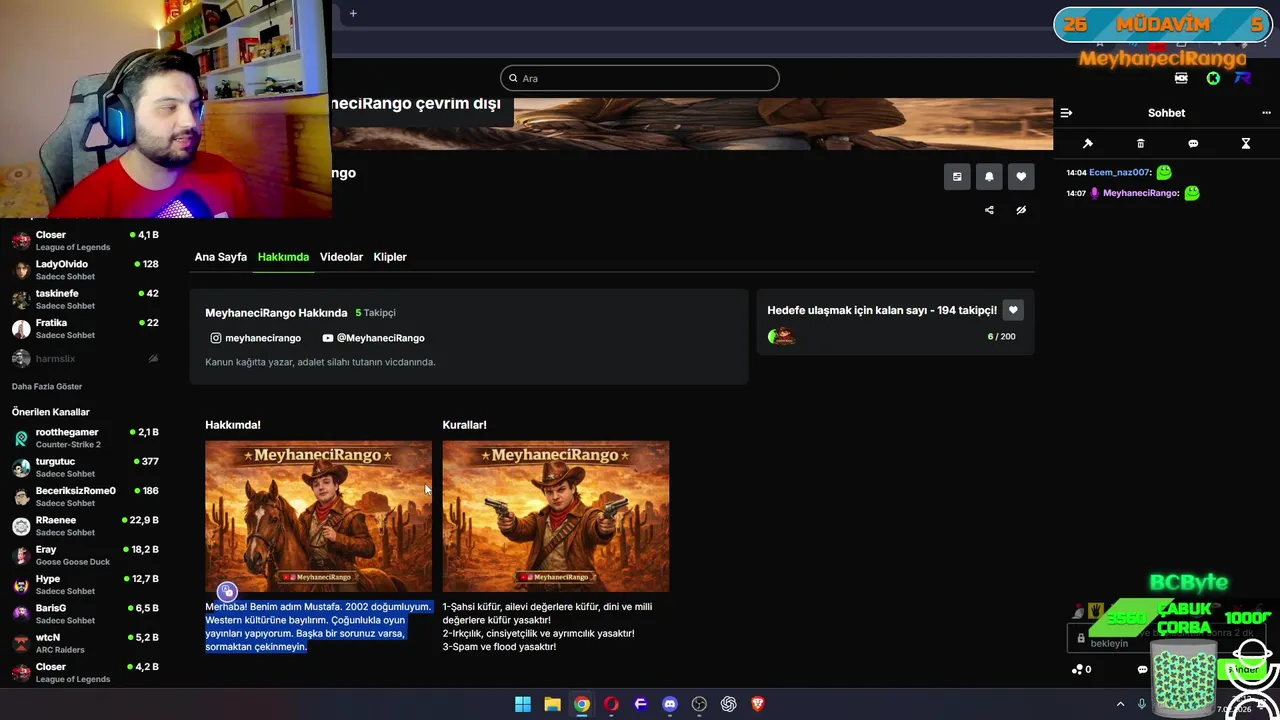Image resolution: width=1280 pixels, height=720 pixels.
Task: Click the blue R extension icon
Action: 1243,78
